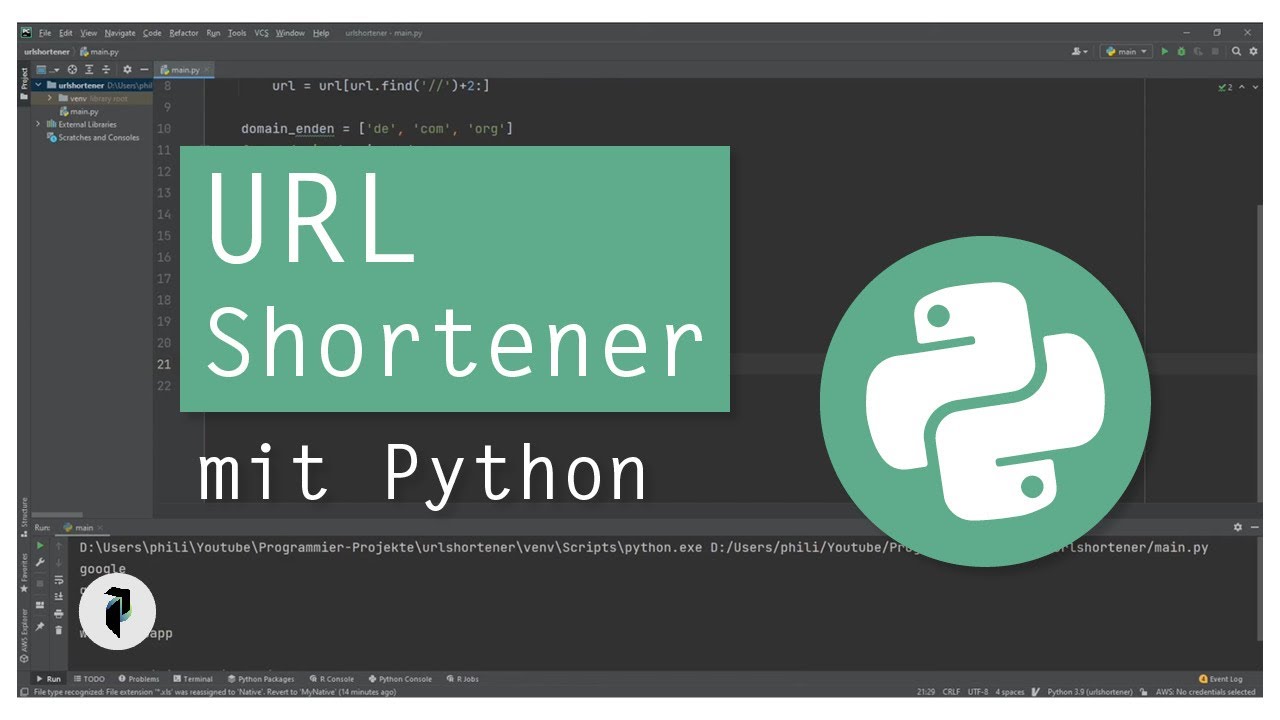The width and height of the screenshot is (1280, 720).
Task: Jump to next highlighted problem arrow
Action: (1256, 87)
